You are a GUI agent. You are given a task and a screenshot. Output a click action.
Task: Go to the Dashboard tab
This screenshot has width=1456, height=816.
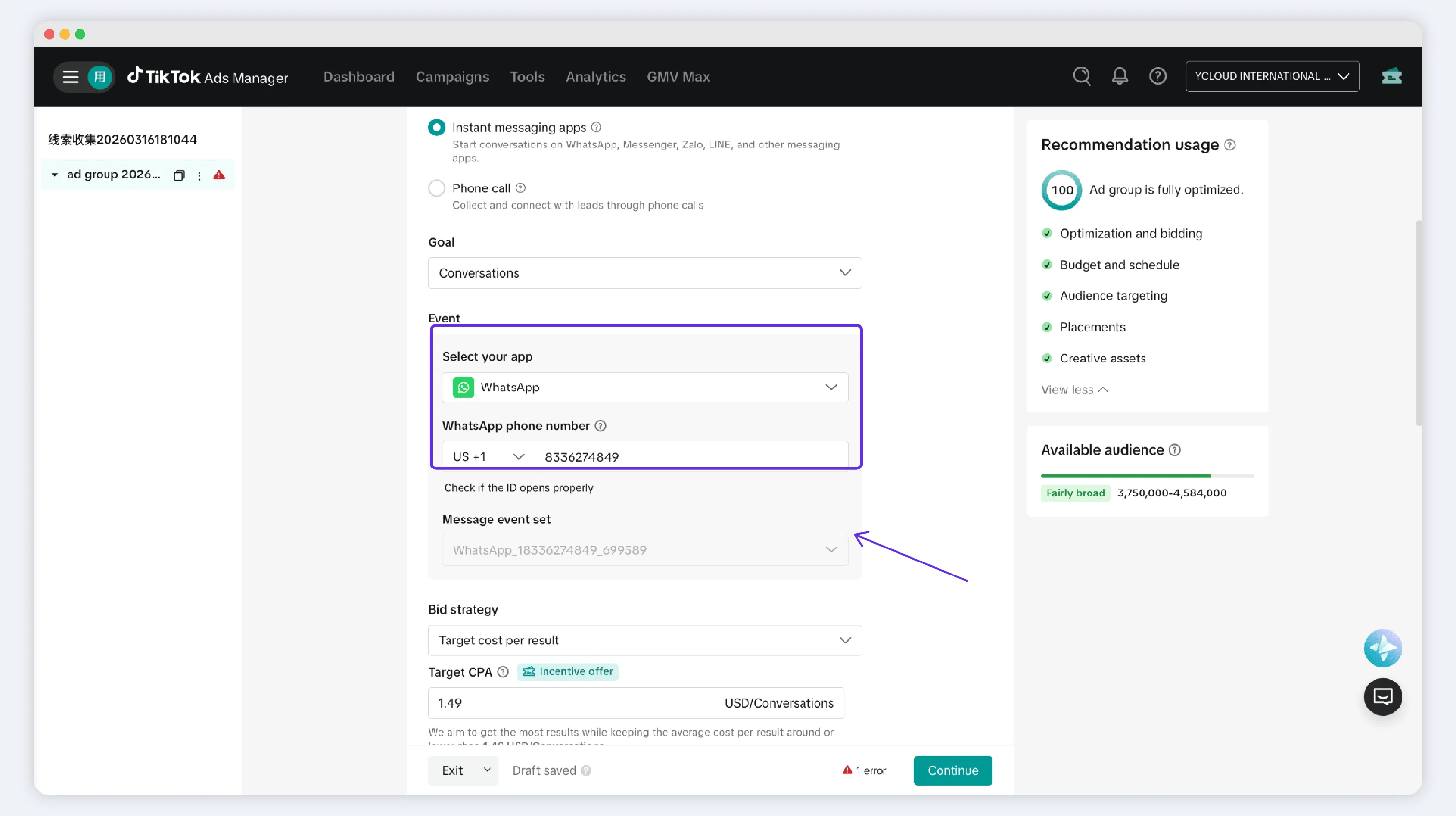358,76
